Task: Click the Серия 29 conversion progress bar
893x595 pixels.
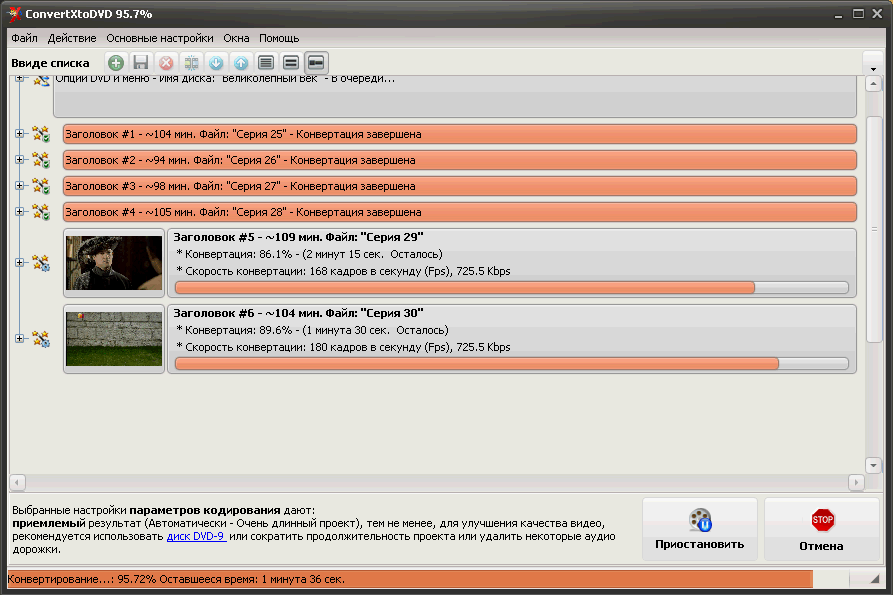Action: [x=511, y=288]
